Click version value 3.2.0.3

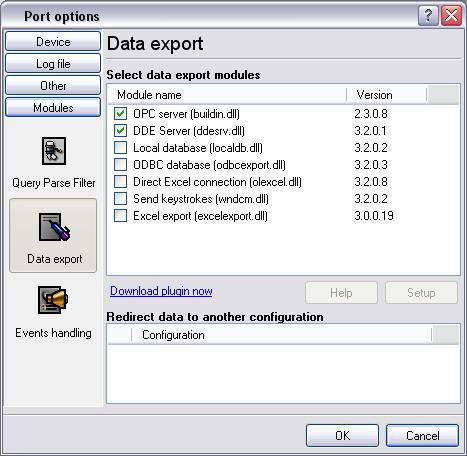(x=371, y=165)
